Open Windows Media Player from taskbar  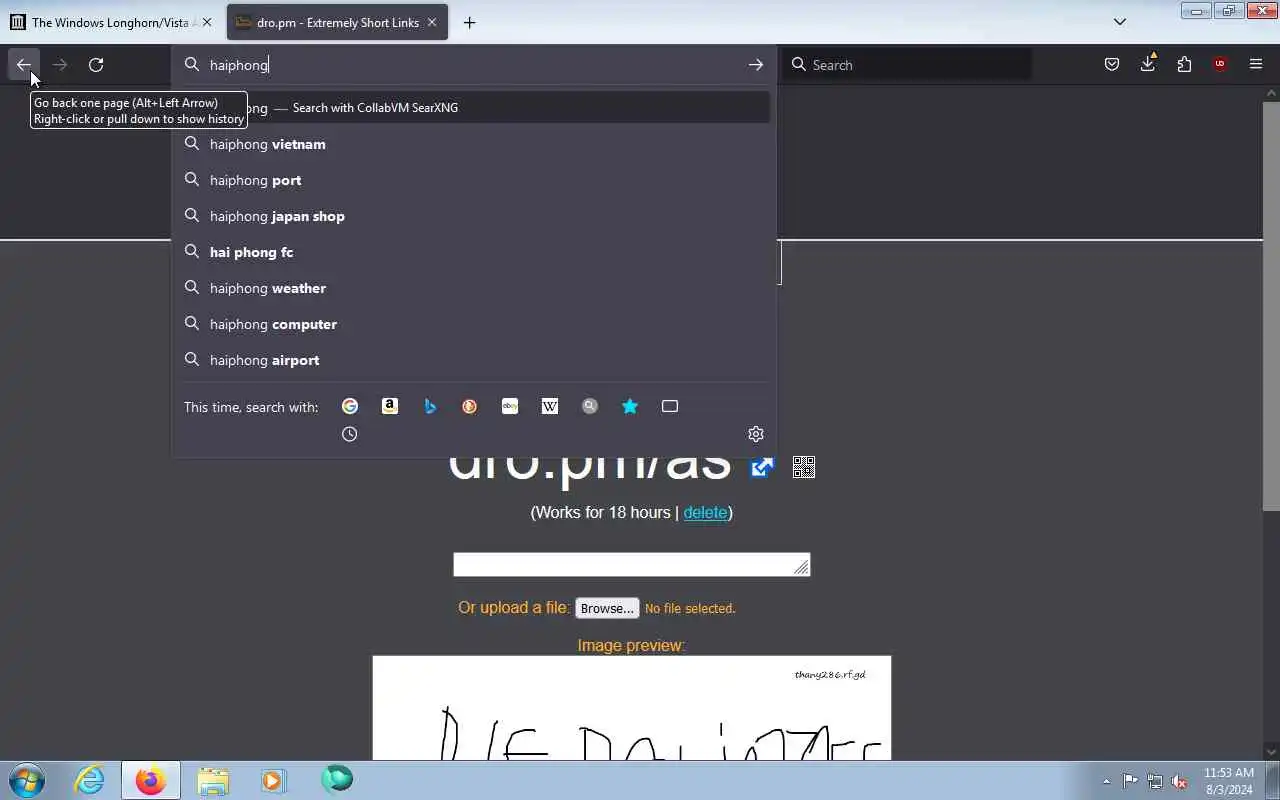(273, 780)
